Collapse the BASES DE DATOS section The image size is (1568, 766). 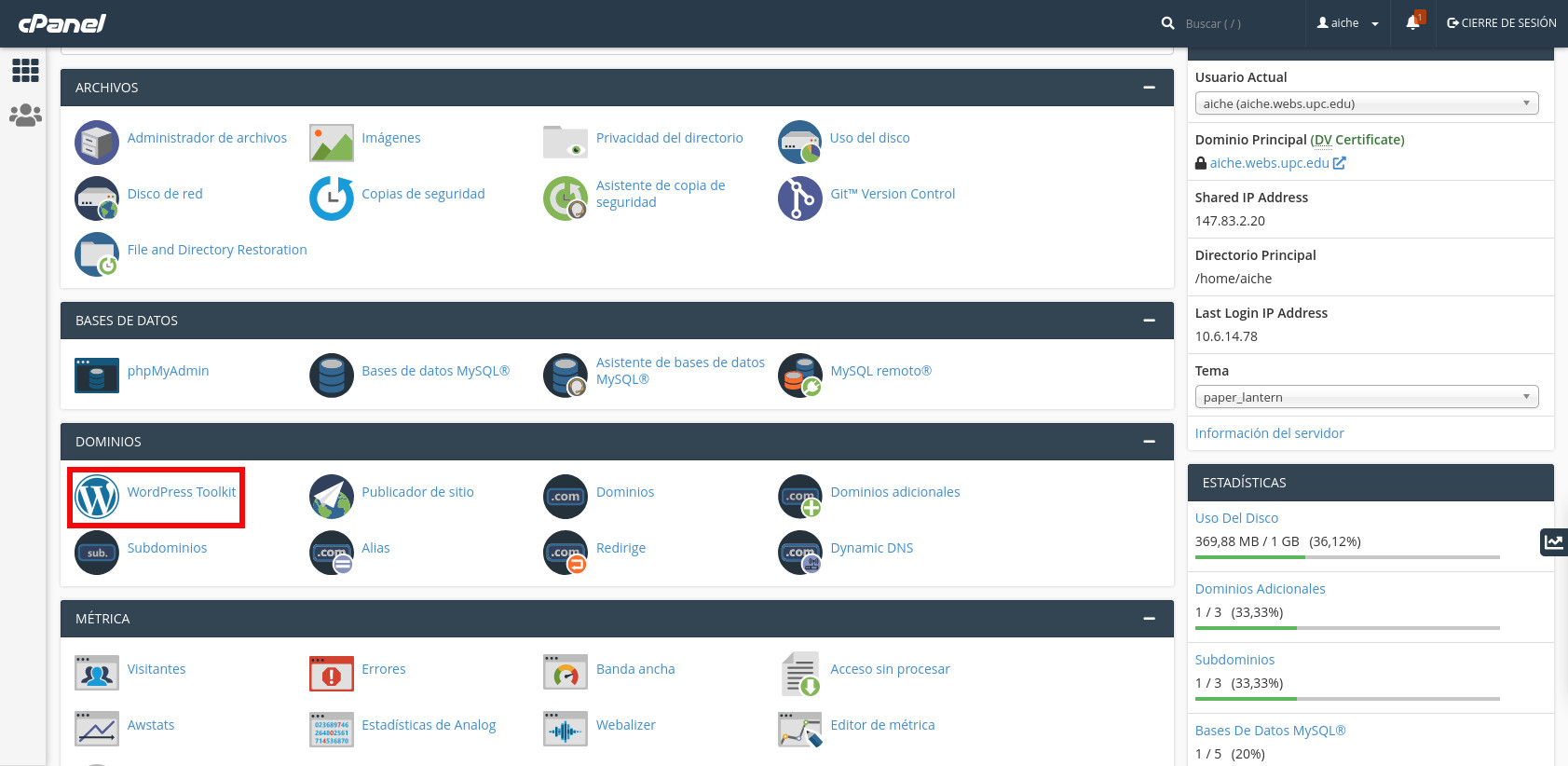coord(1149,321)
